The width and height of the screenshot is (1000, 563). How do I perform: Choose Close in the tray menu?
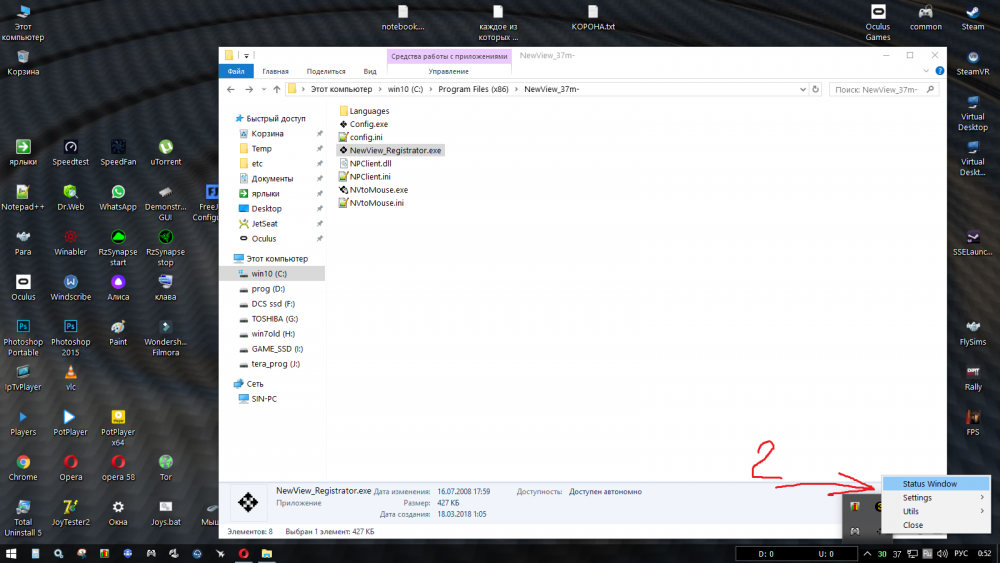936,525
